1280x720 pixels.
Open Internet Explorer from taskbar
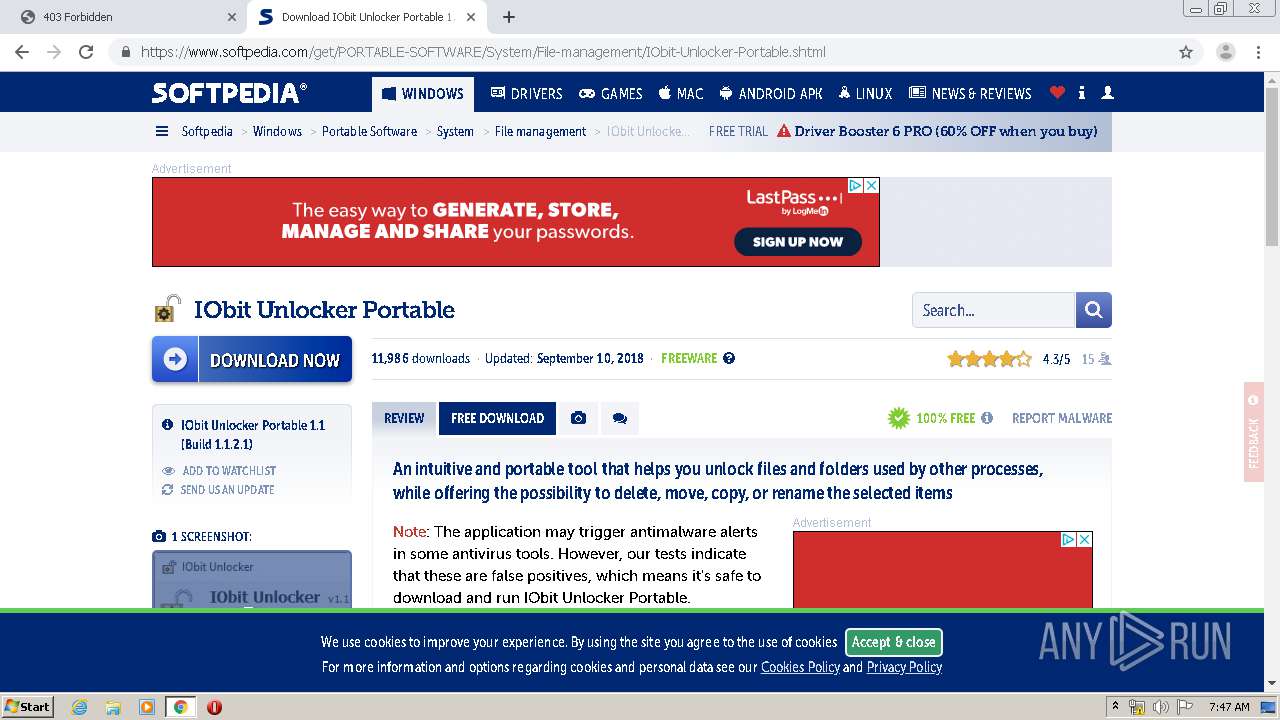[x=79, y=707]
